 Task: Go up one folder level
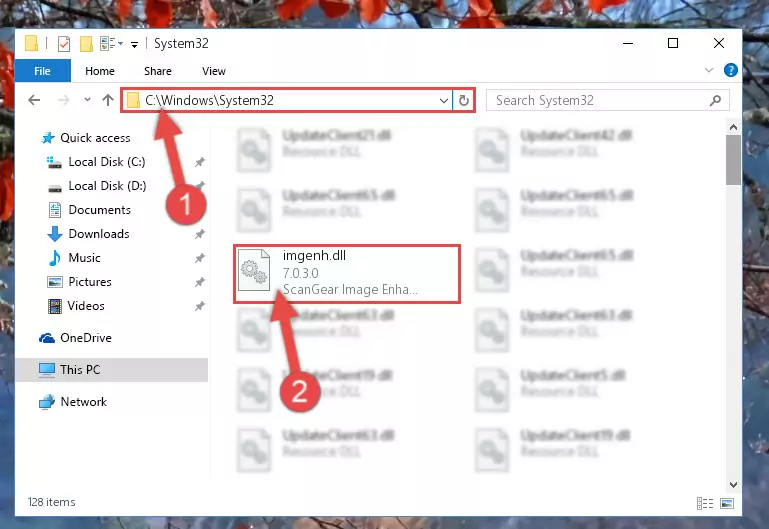click(x=108, y=100)
